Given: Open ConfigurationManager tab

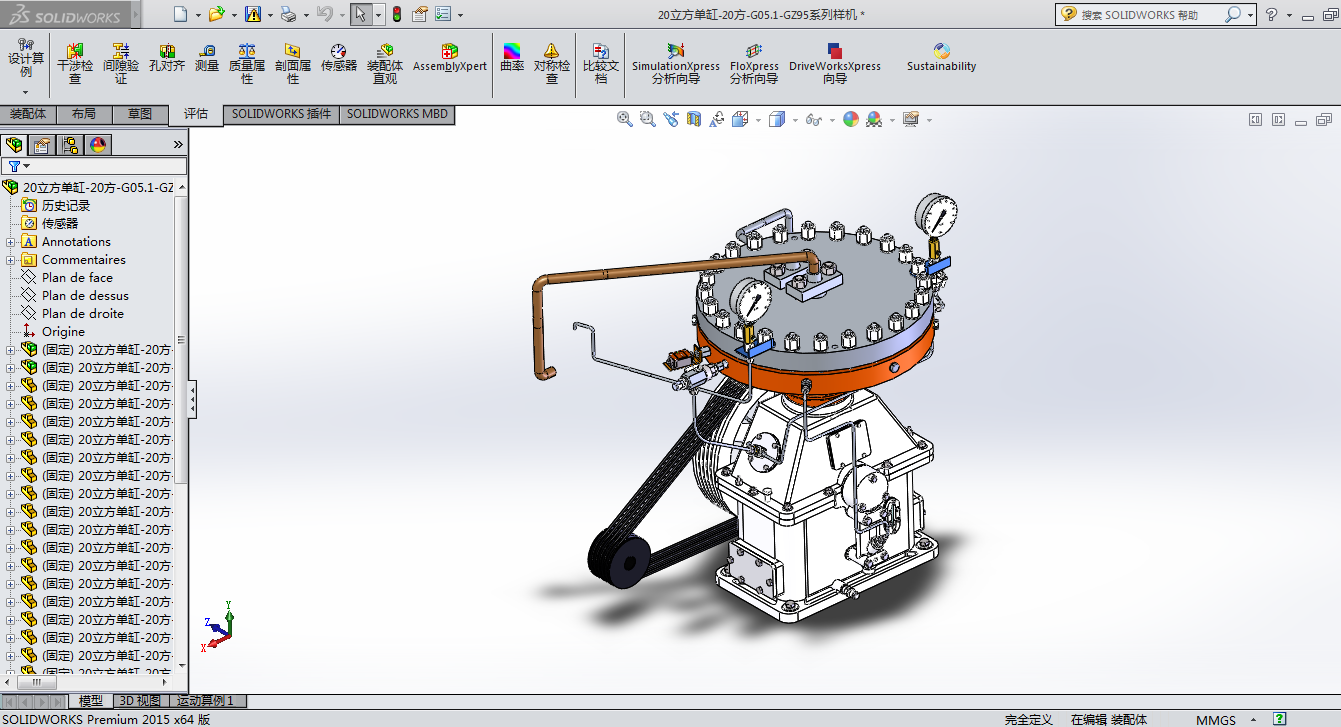Looking at the screenshot, I should tap(70, 145).
